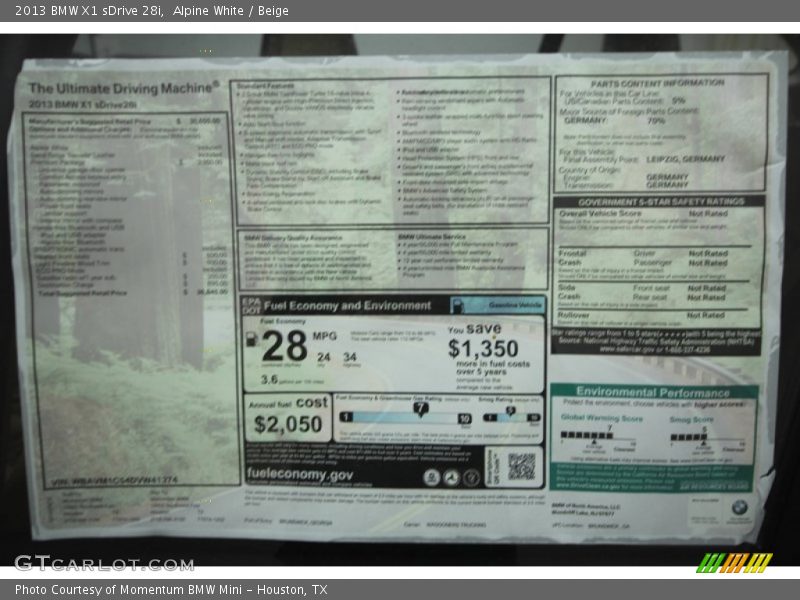
Task: Click the EPA DOT badge on fuel label
Action: point(251,306)
